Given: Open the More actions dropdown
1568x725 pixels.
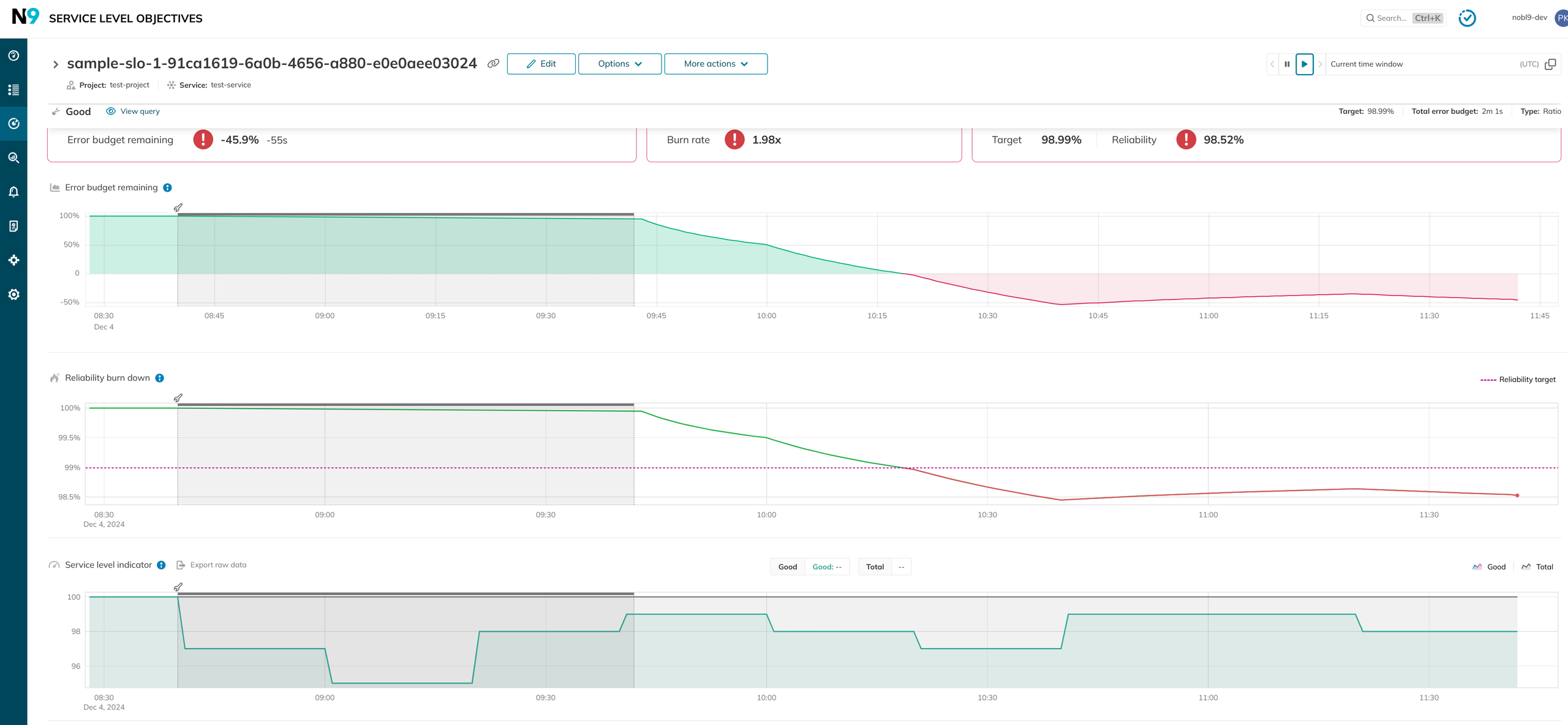Looking at the screenshot, I should (715, 64).
